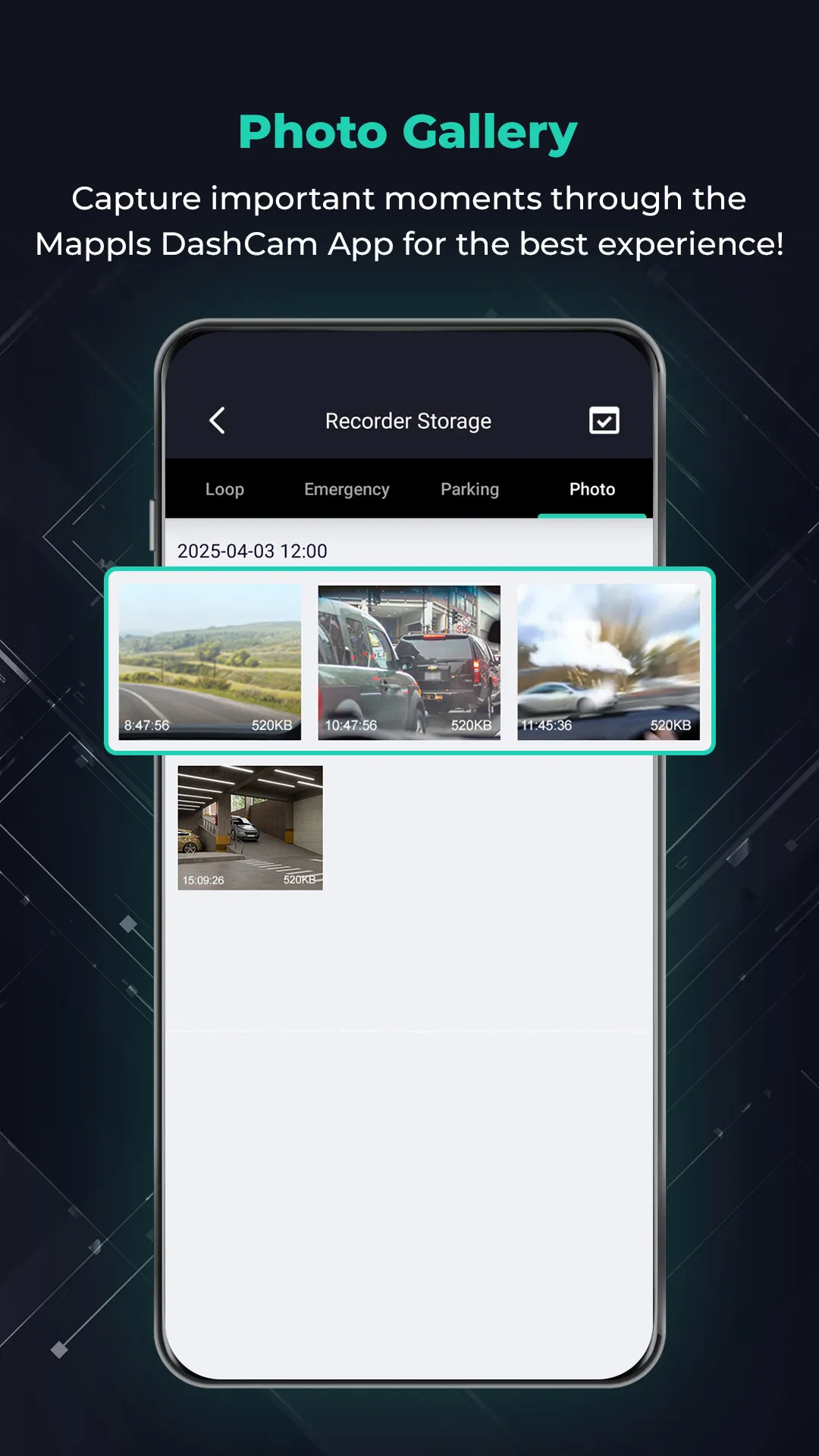Click the Photo Gallery heading
The image size is (819, 1456).
click(408, 132)
